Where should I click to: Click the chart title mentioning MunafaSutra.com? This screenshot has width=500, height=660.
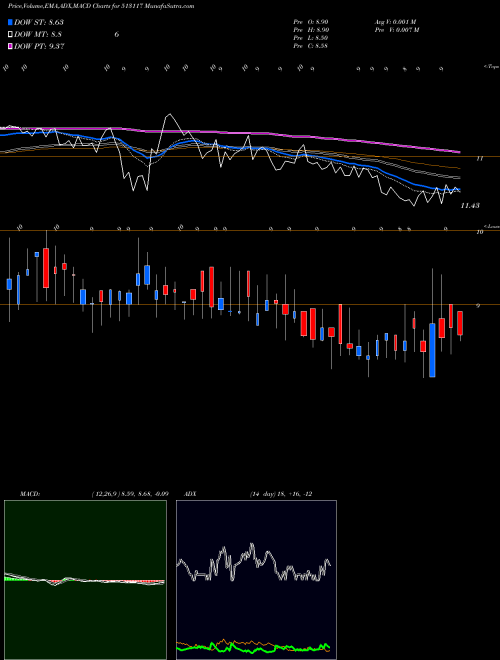[101, 7]
